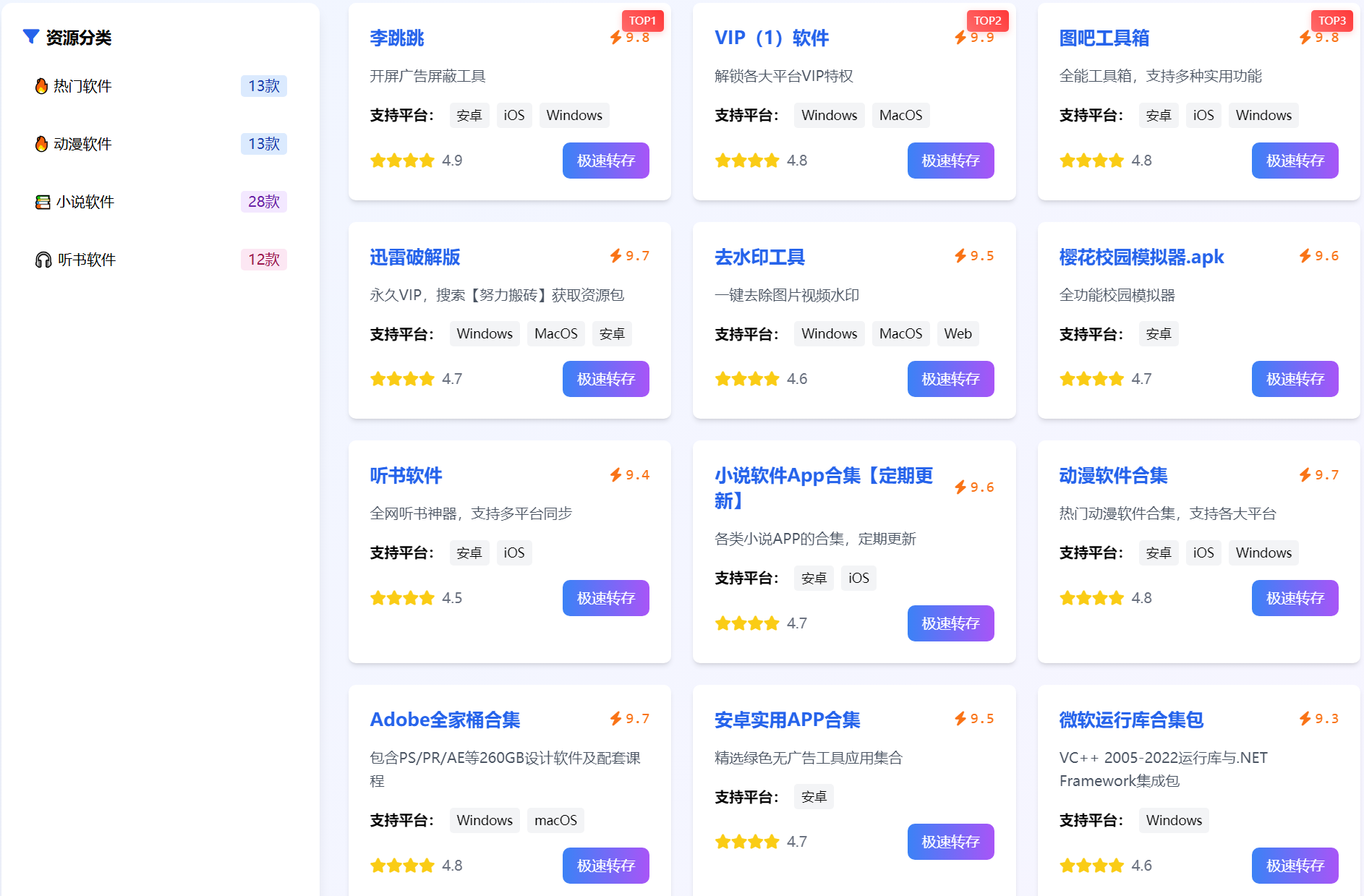This screenshot has width=1364, height=896.
Task: Click the TOP1 badge on 李跳跳
Action: [x=643, y=20]
